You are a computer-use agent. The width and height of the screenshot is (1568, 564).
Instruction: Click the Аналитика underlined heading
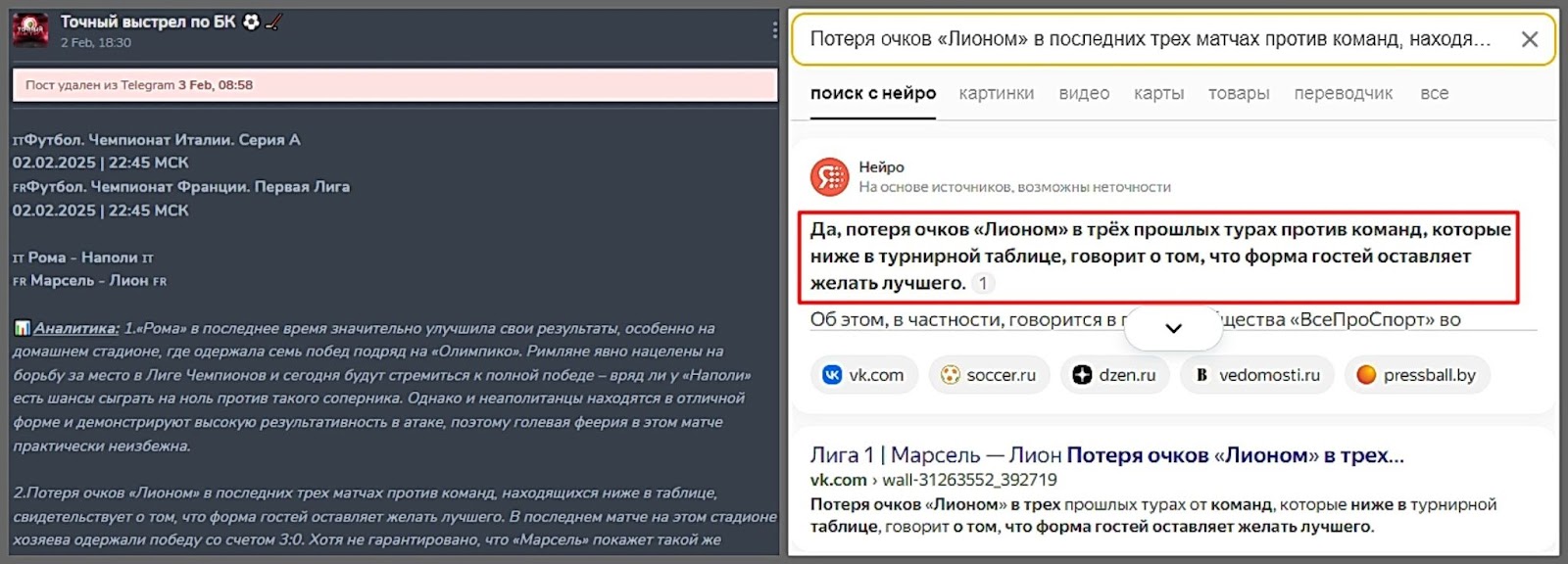tap(76, 328)
